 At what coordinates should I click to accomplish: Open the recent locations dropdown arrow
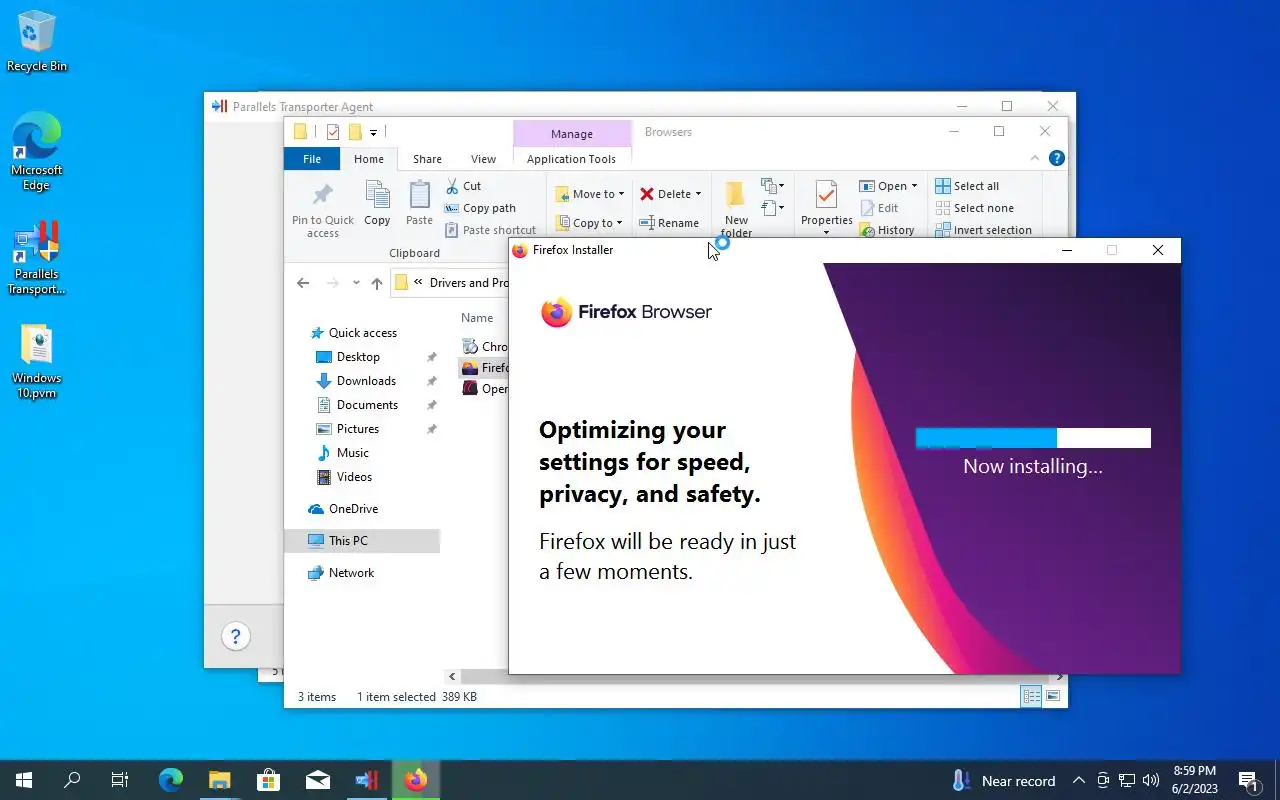(356, 283)
